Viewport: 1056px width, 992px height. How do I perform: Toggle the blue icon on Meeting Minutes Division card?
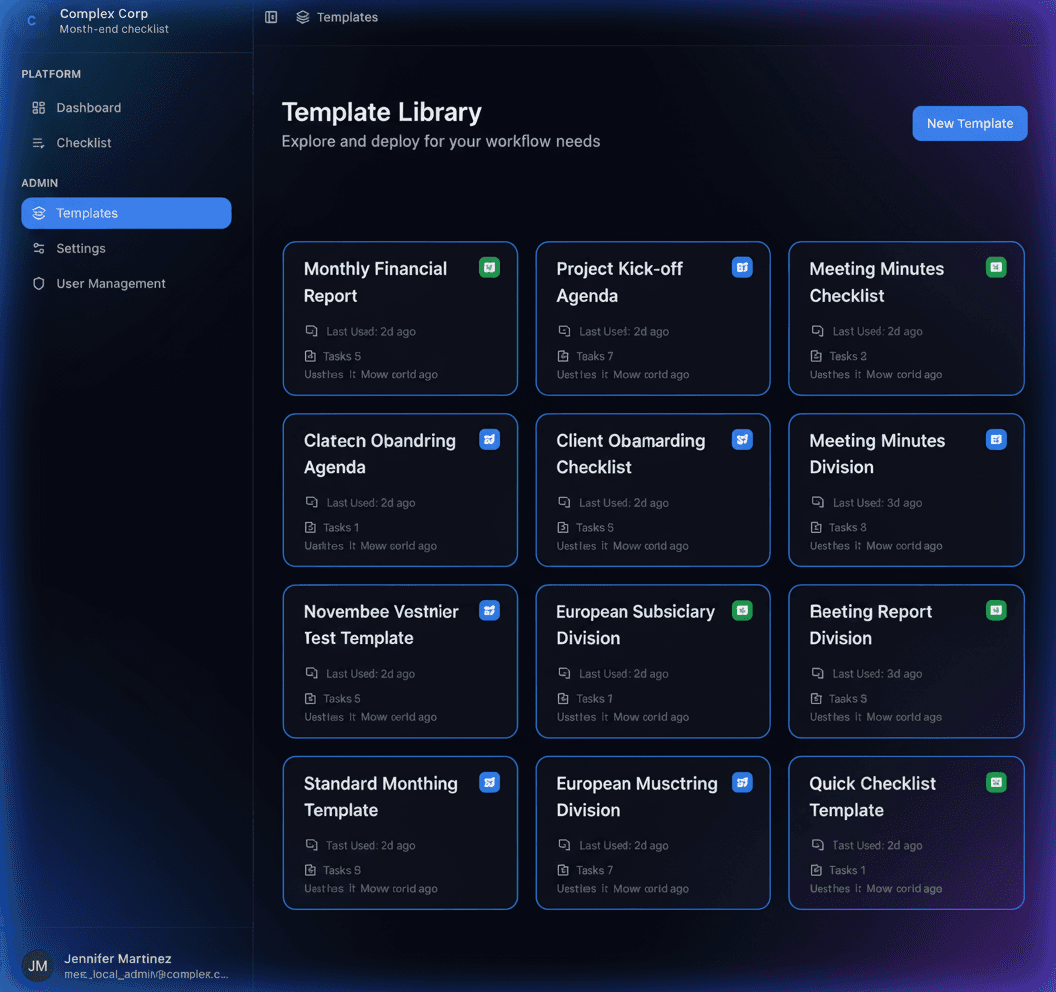pos(996,439)
